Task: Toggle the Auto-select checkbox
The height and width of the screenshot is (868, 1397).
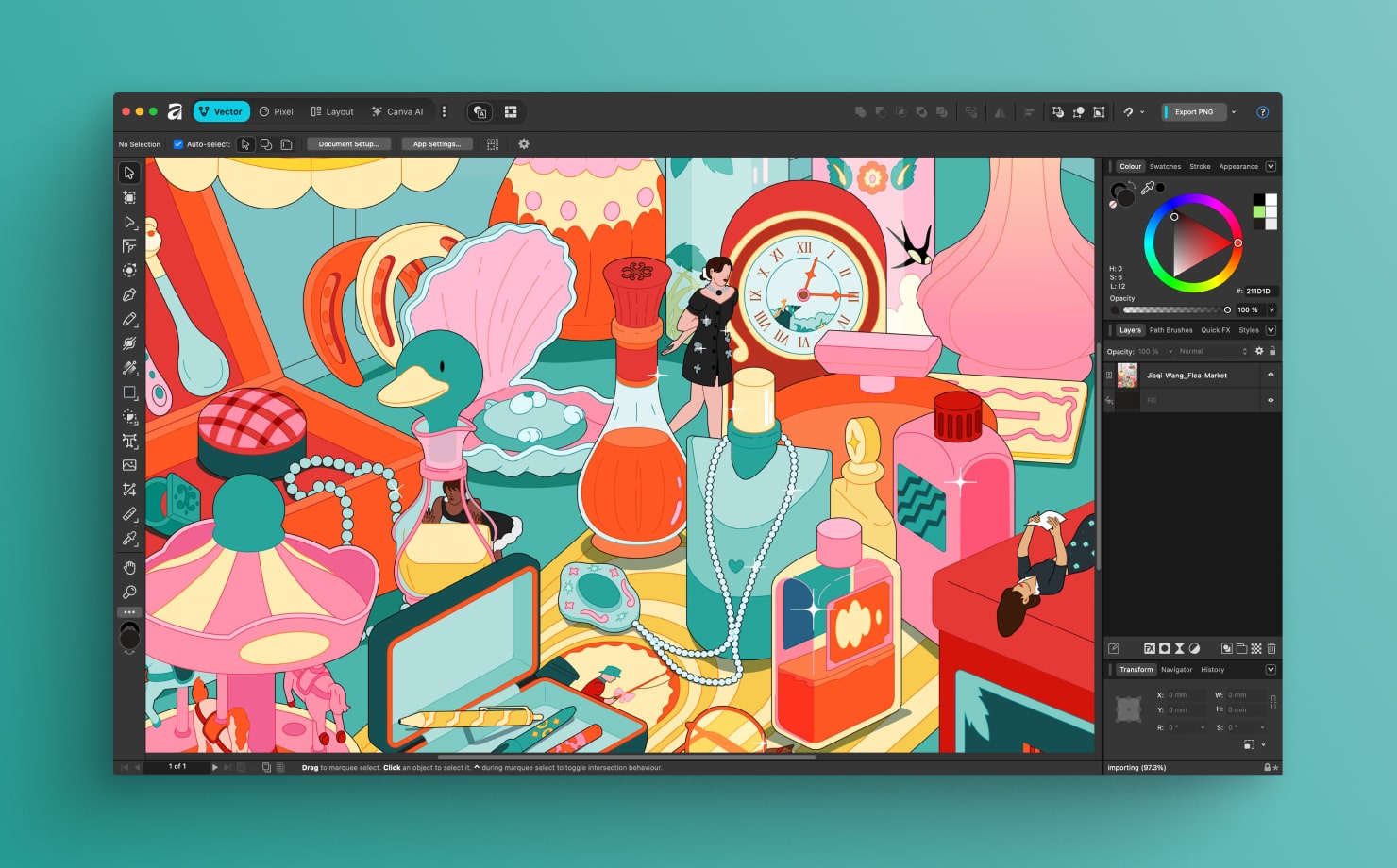Action: pos(177,144)
